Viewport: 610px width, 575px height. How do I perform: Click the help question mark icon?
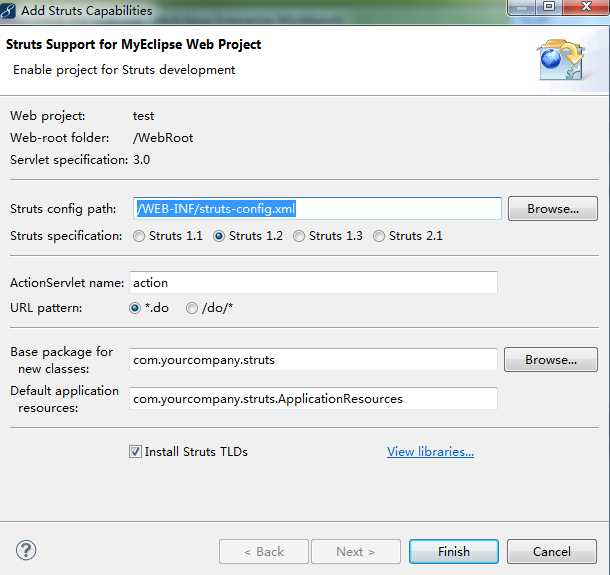tap(26, 550)
